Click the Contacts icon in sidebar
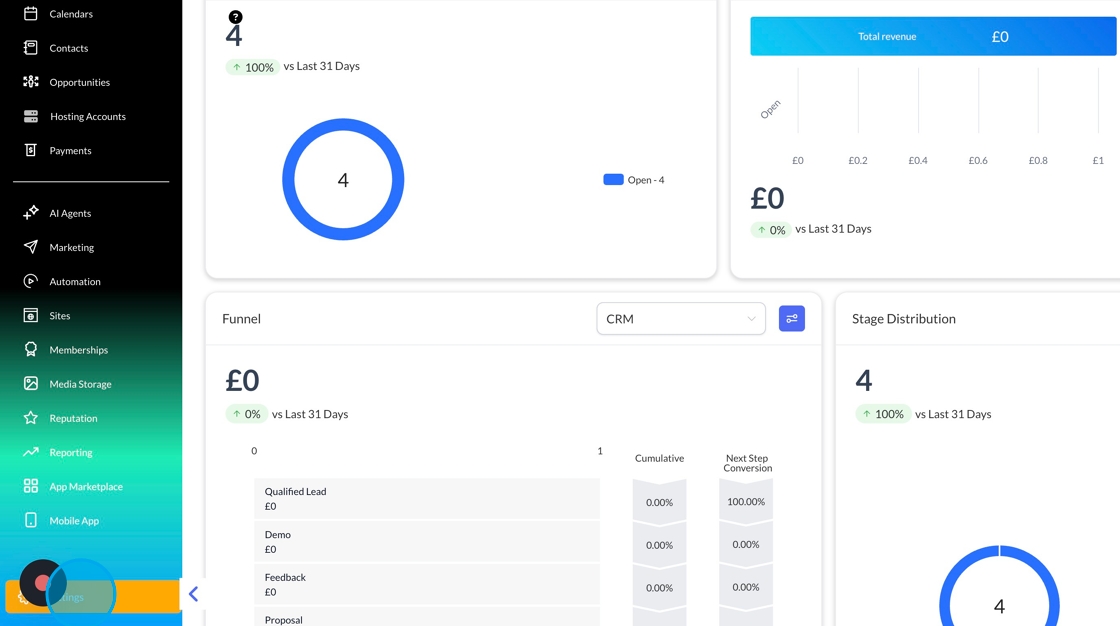This screenshot has width=1120, height=626. (31, 48)
